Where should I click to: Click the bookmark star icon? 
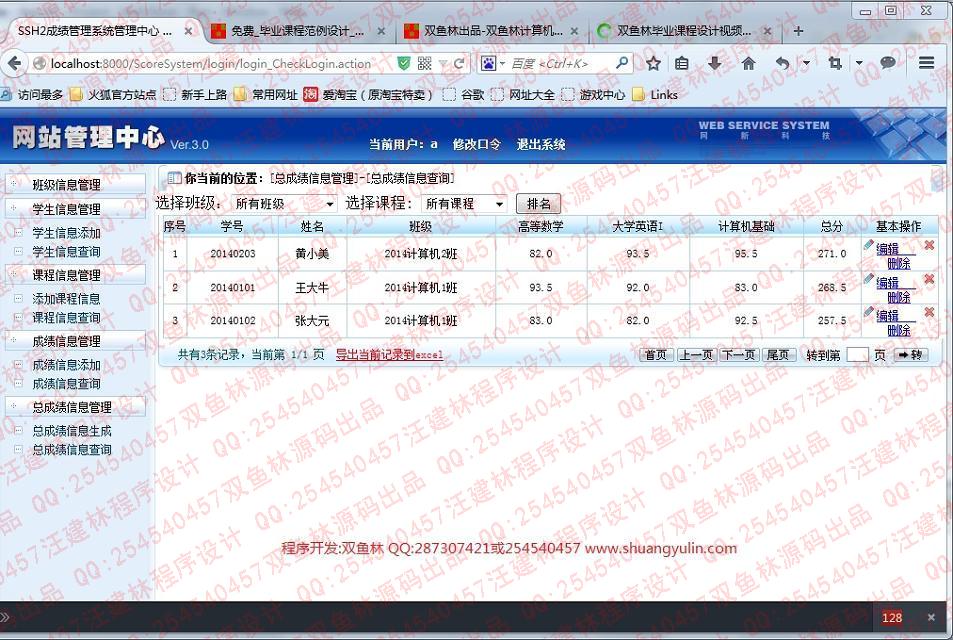click(x=653, y=63)
